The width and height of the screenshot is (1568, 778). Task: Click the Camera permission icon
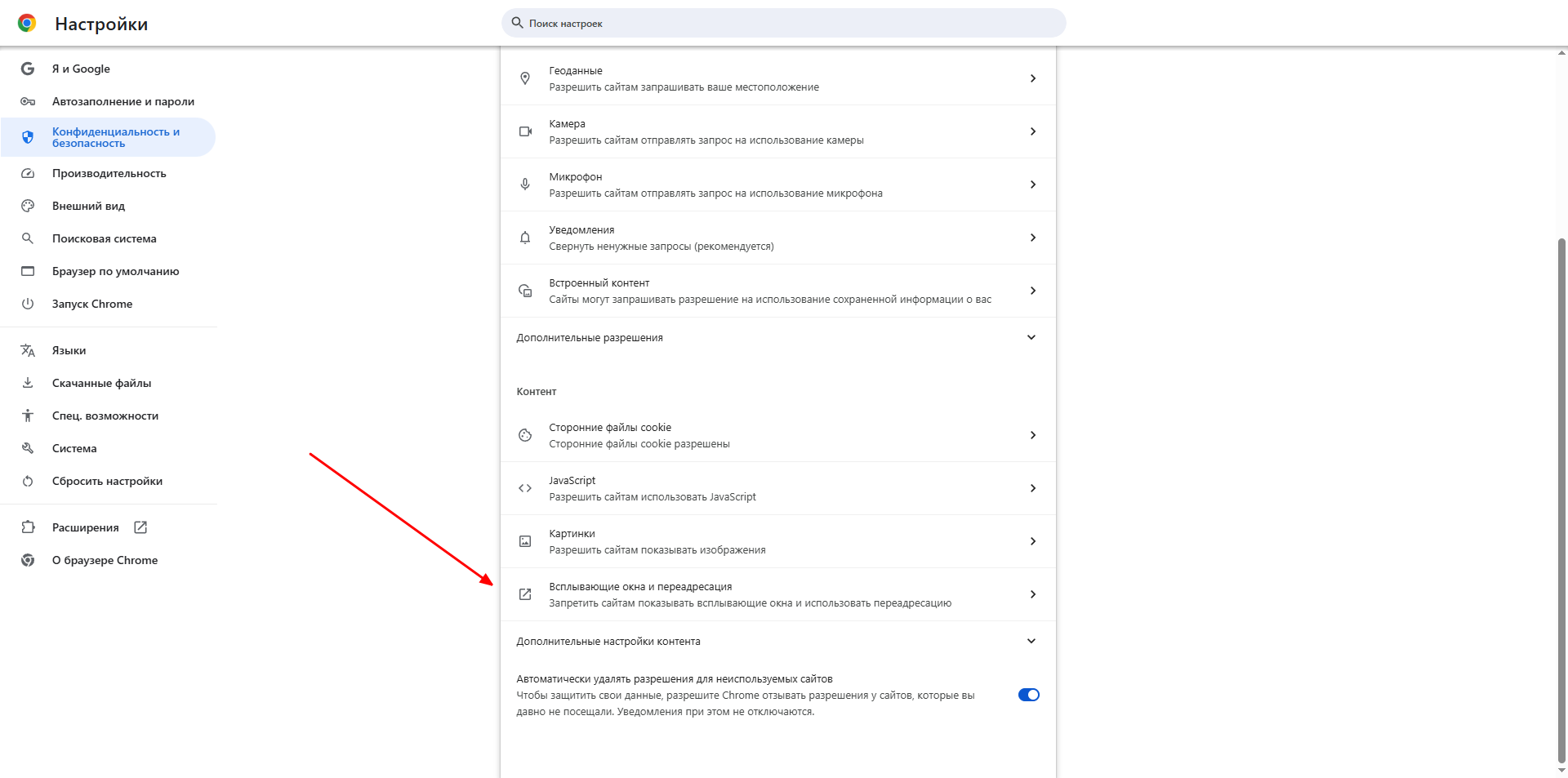pyautogui.click(x=525, y=131)
